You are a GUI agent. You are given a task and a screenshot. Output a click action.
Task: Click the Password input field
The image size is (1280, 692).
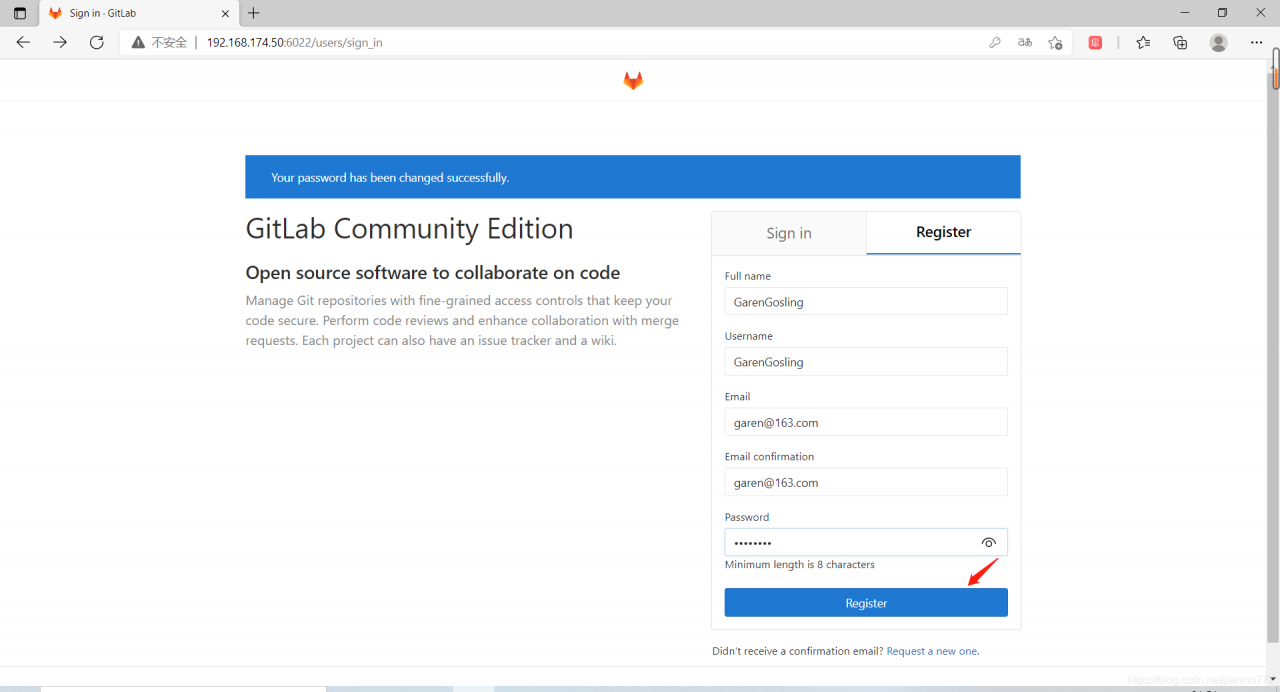click(x=866, y=542)
